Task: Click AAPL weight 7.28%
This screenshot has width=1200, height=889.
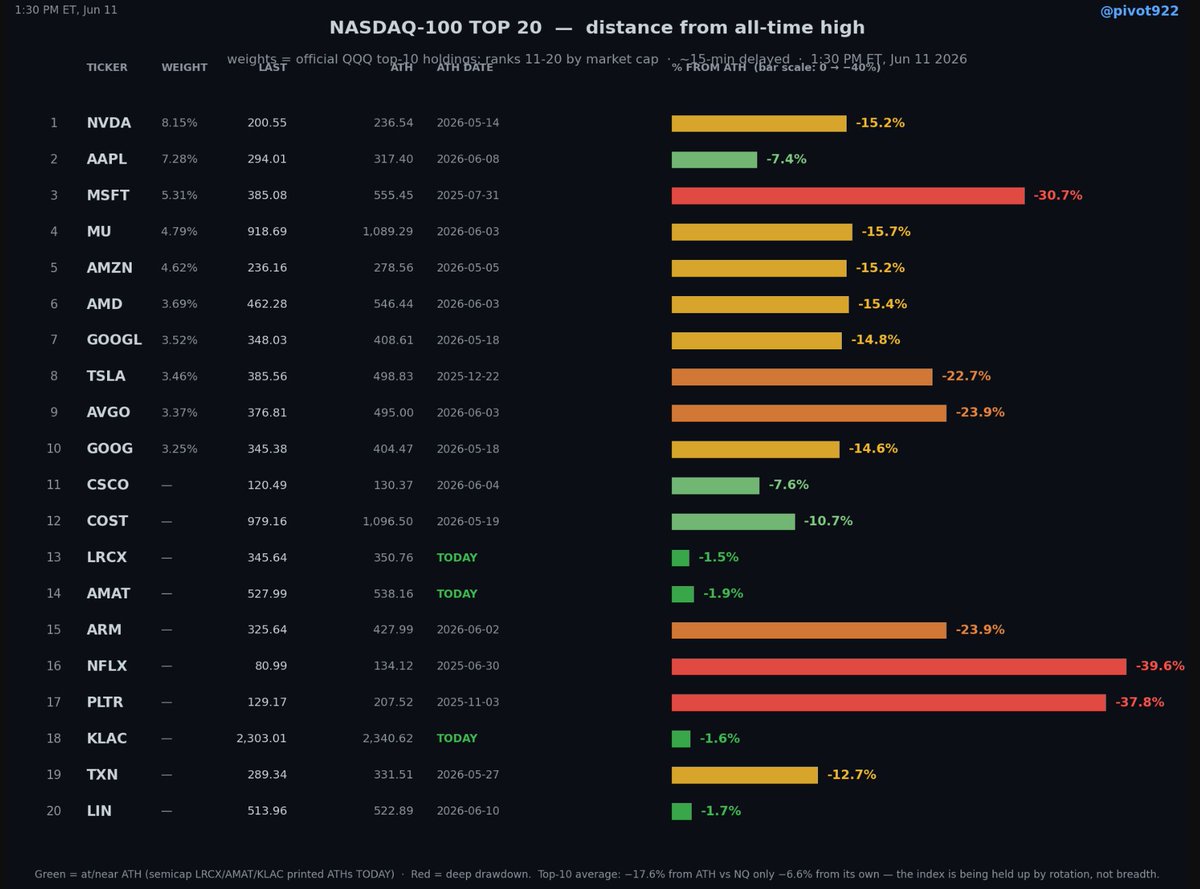Action: pyautogui.click(x=179, y=159)
